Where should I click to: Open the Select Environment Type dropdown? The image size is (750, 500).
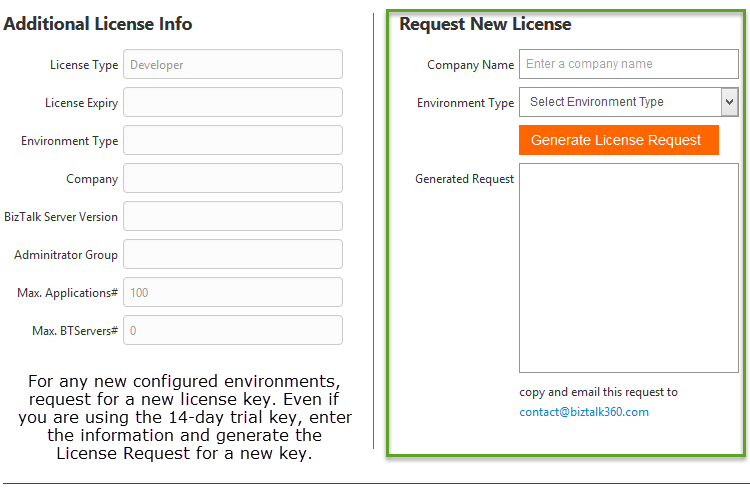click(x=628, y=102)
